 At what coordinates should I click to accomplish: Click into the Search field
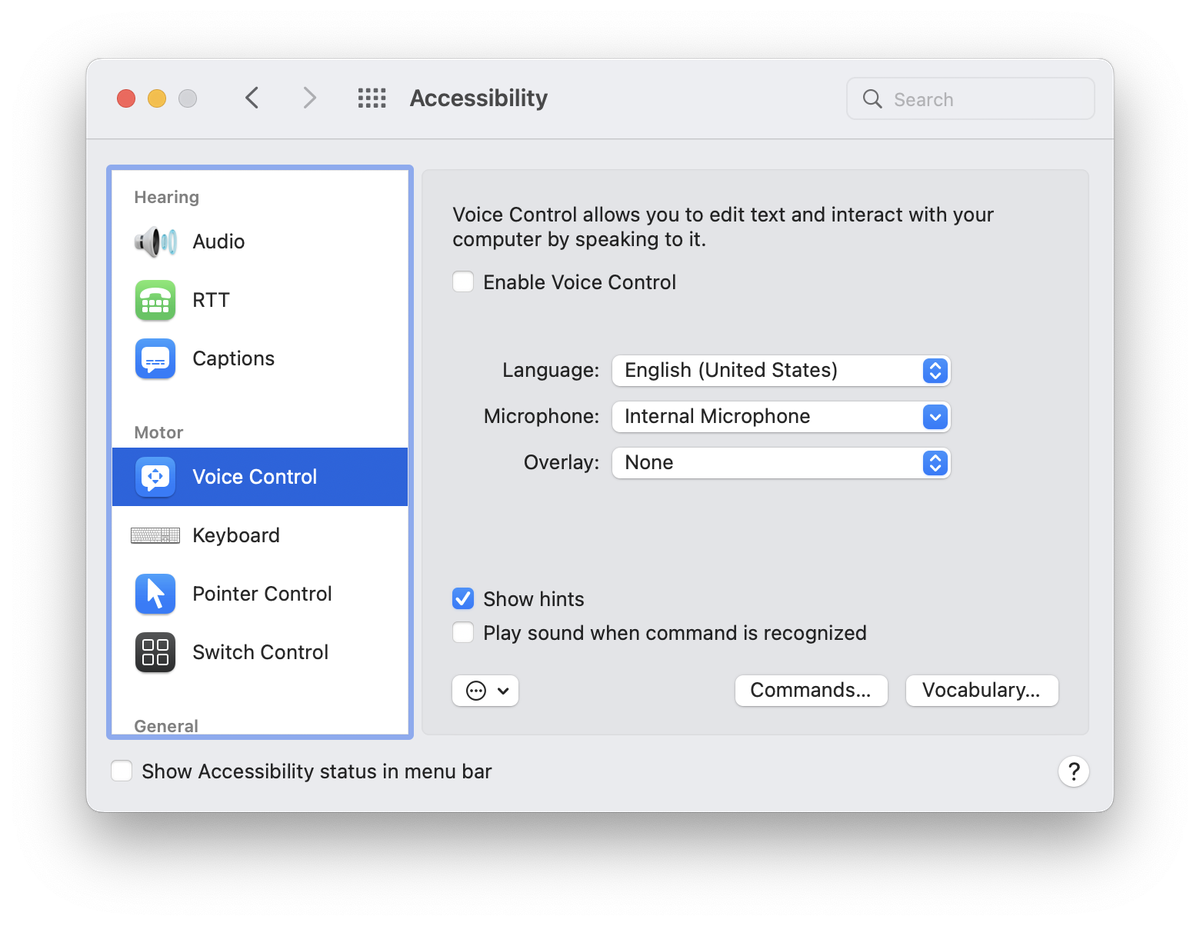[985, 99]
